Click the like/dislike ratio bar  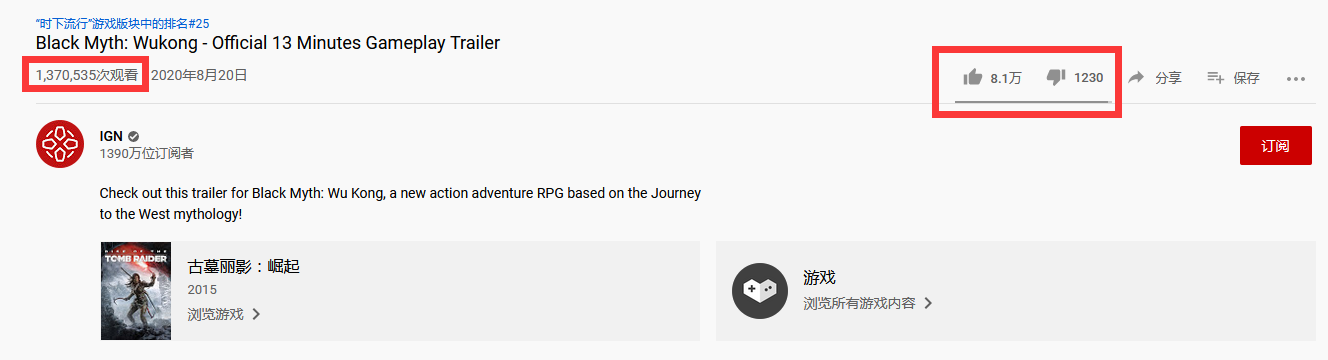[1032, 101]
